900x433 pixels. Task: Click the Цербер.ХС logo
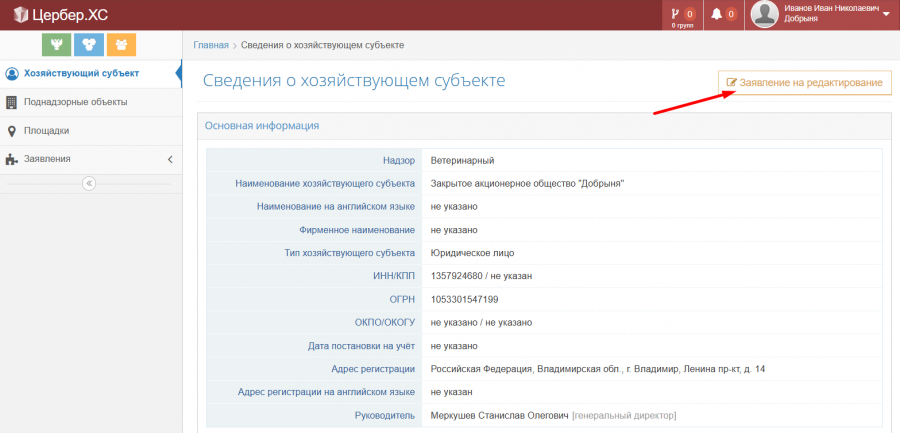(x=64, y=14)
